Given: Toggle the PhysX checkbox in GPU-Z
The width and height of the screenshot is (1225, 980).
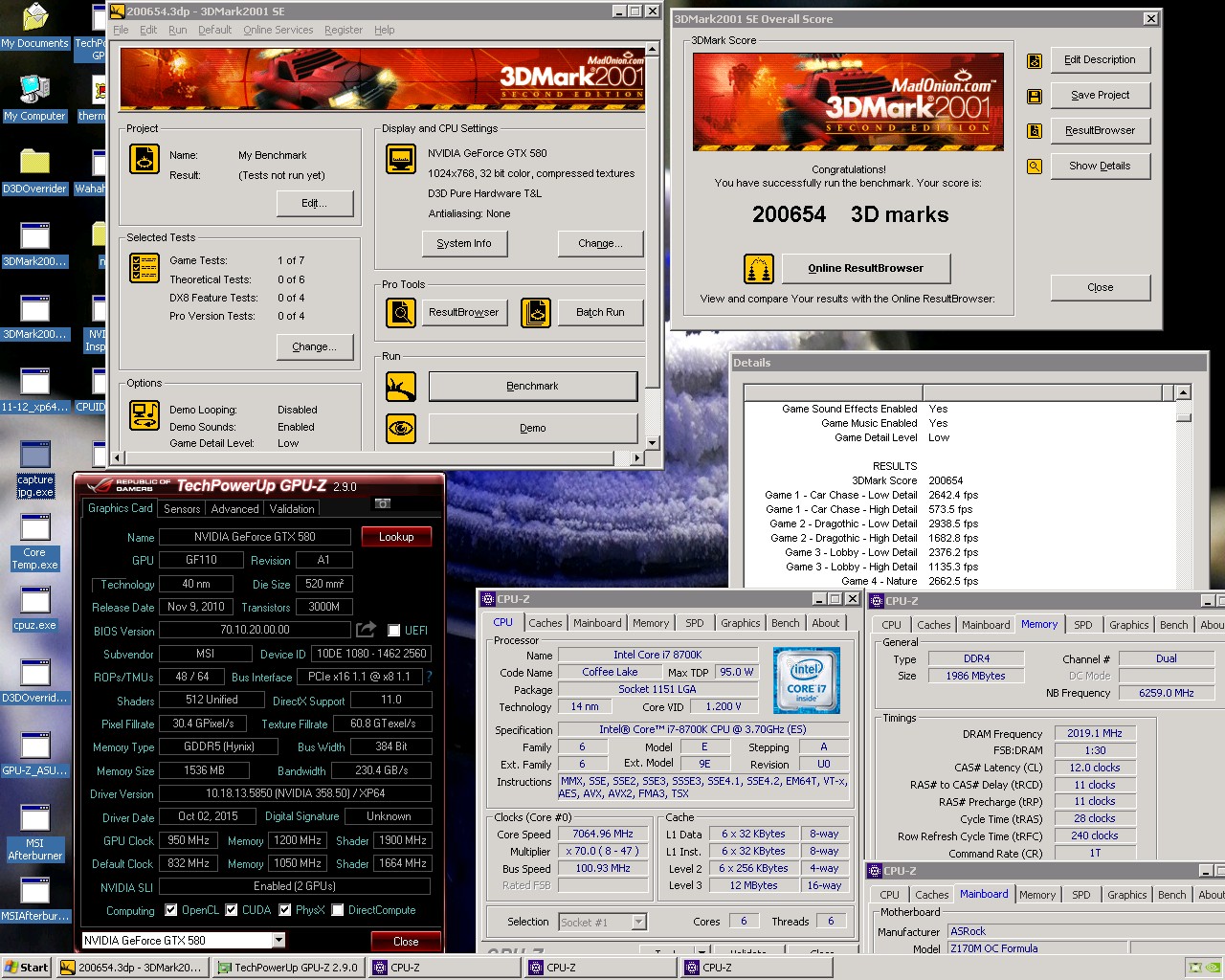Looking at the screenshot, I should [x=284, y=910].
